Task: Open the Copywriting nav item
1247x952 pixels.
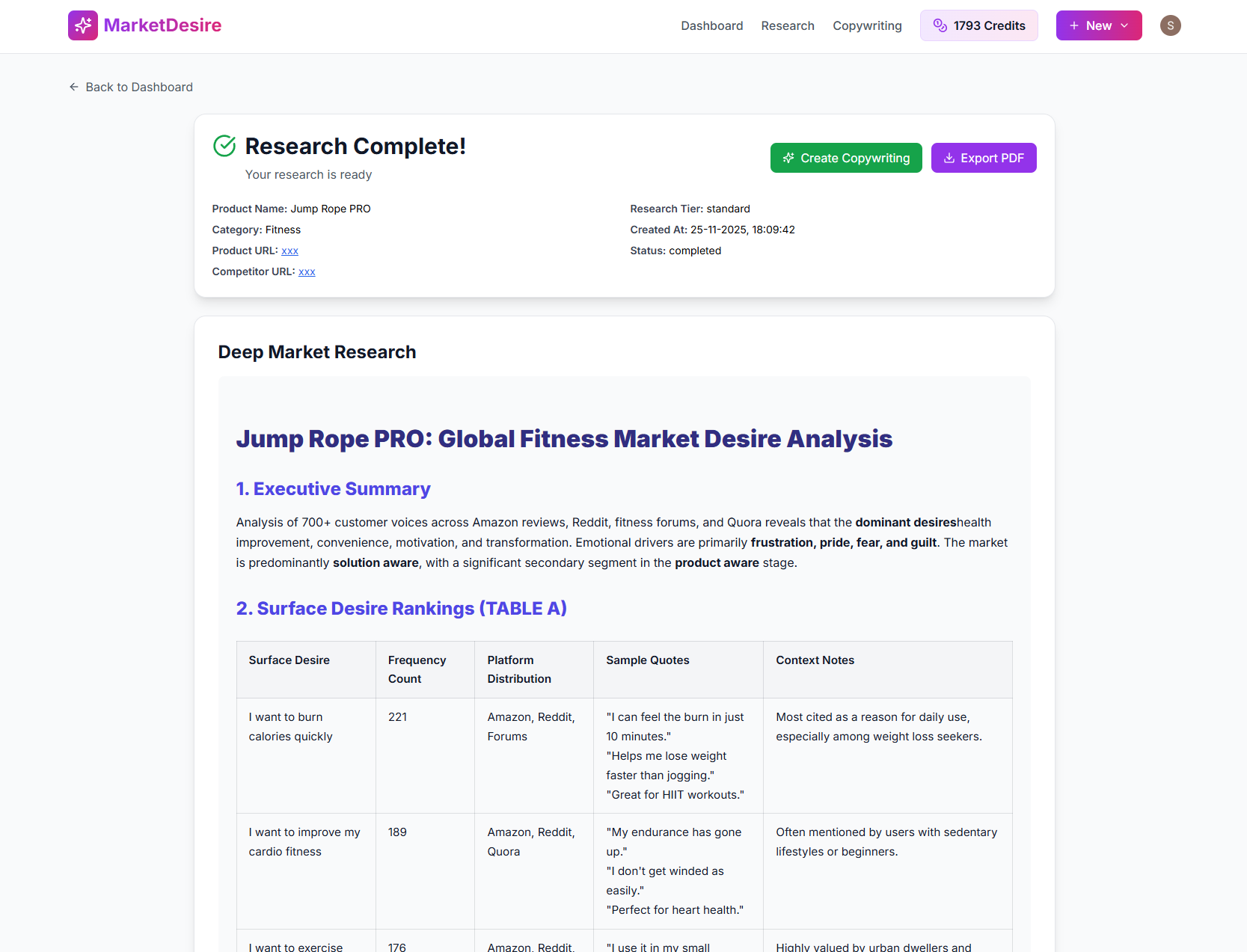Action: [x=867, y=25]
